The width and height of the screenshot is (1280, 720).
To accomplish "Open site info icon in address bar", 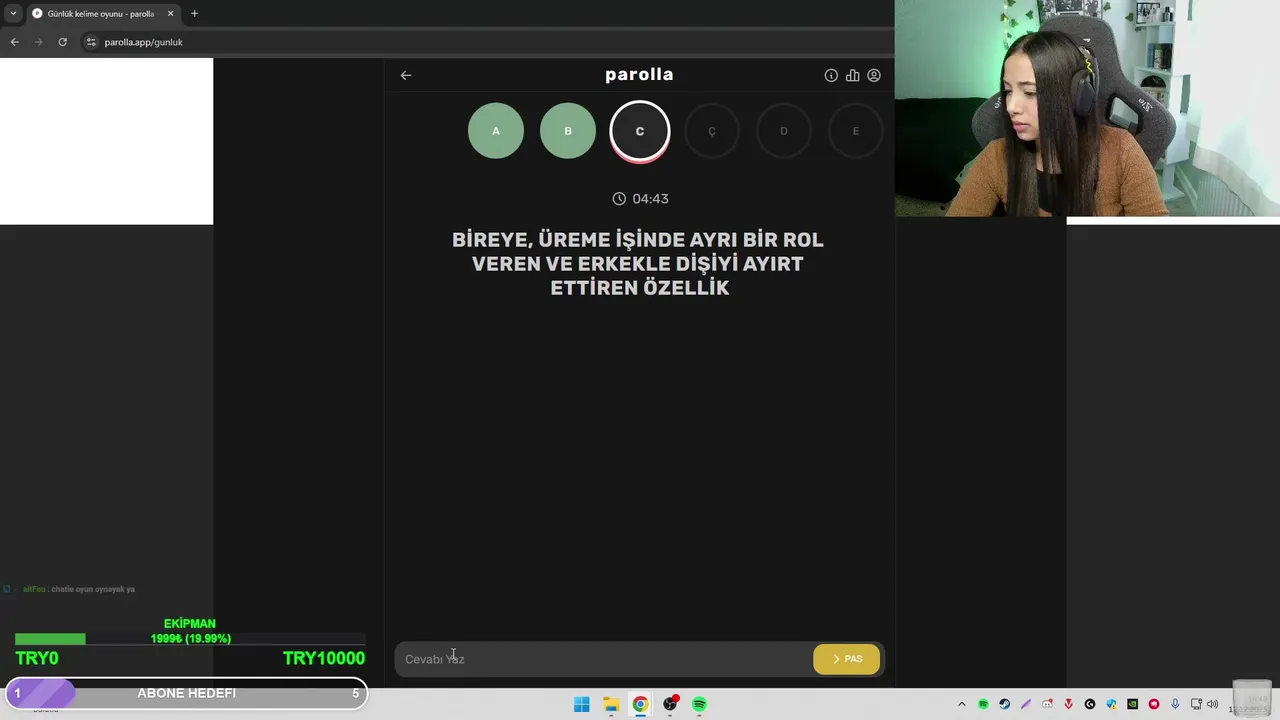I will coord(91,42).
